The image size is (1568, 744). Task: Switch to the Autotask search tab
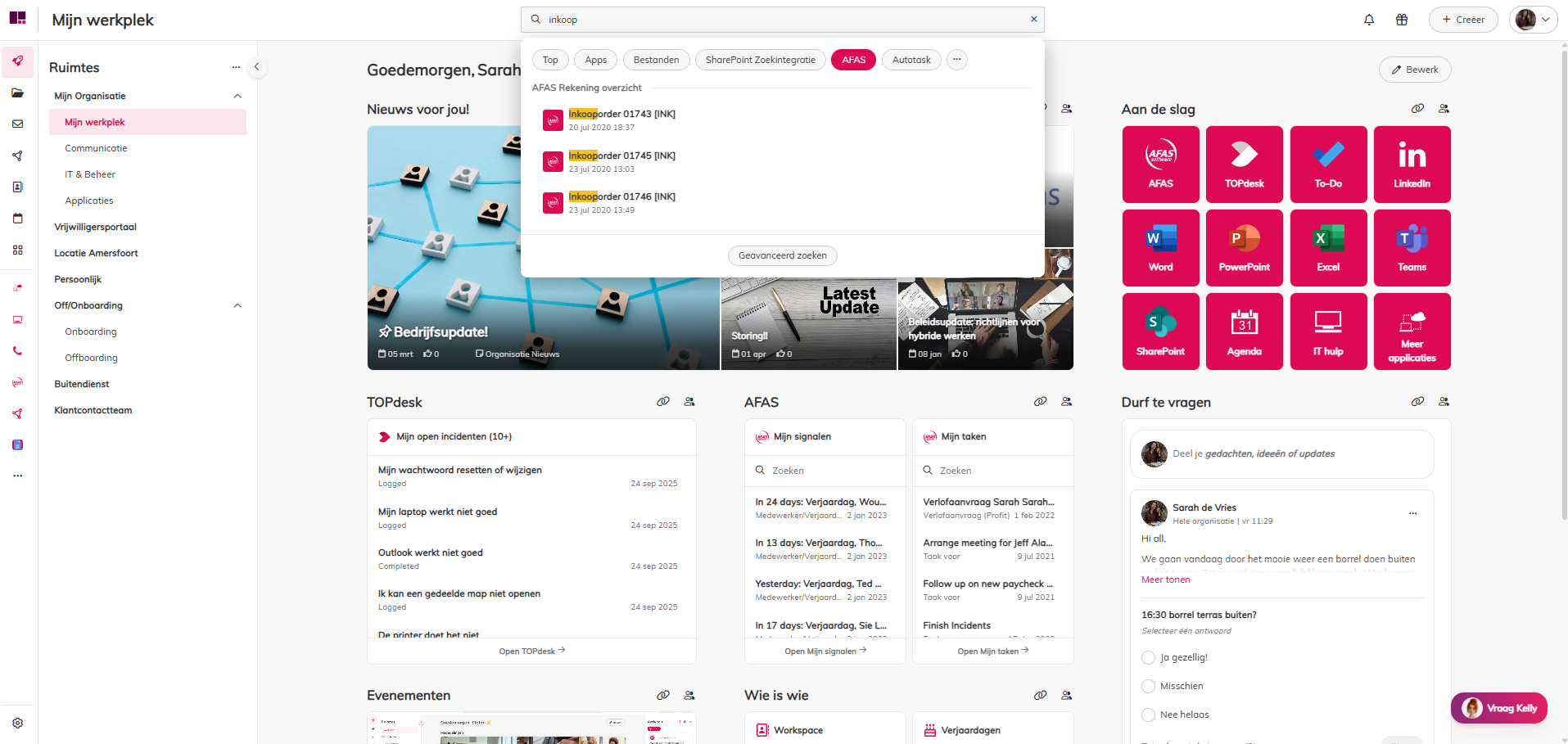[911, 60]
